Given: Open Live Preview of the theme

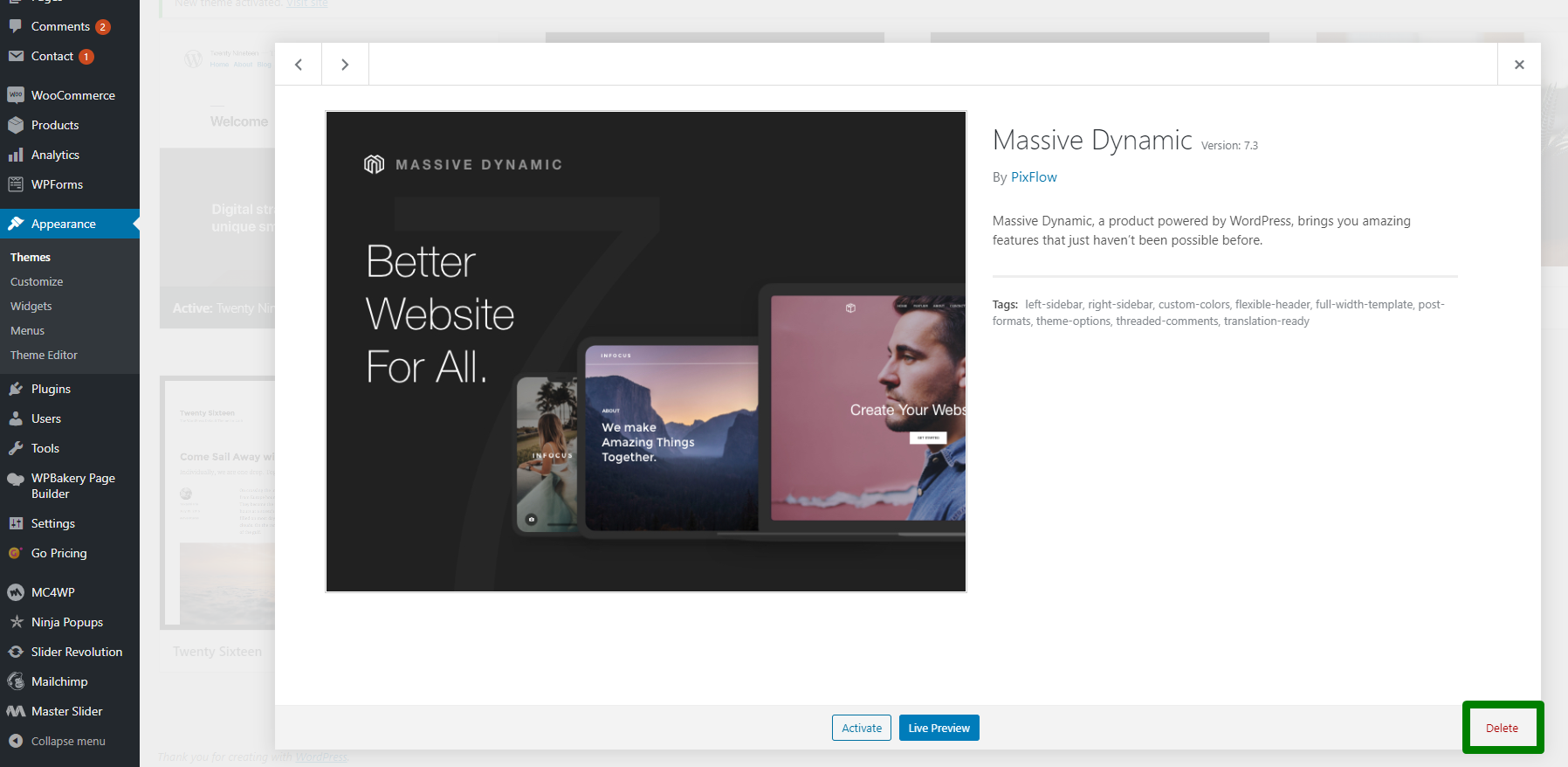Looking at the screenshot, I should [939, 728].
